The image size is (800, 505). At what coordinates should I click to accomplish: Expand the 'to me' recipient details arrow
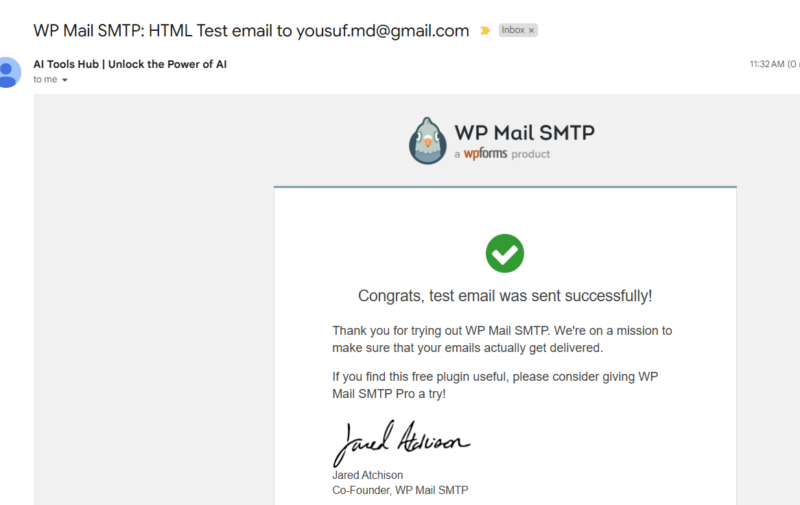pyautogui.click(x=65, y=80)
